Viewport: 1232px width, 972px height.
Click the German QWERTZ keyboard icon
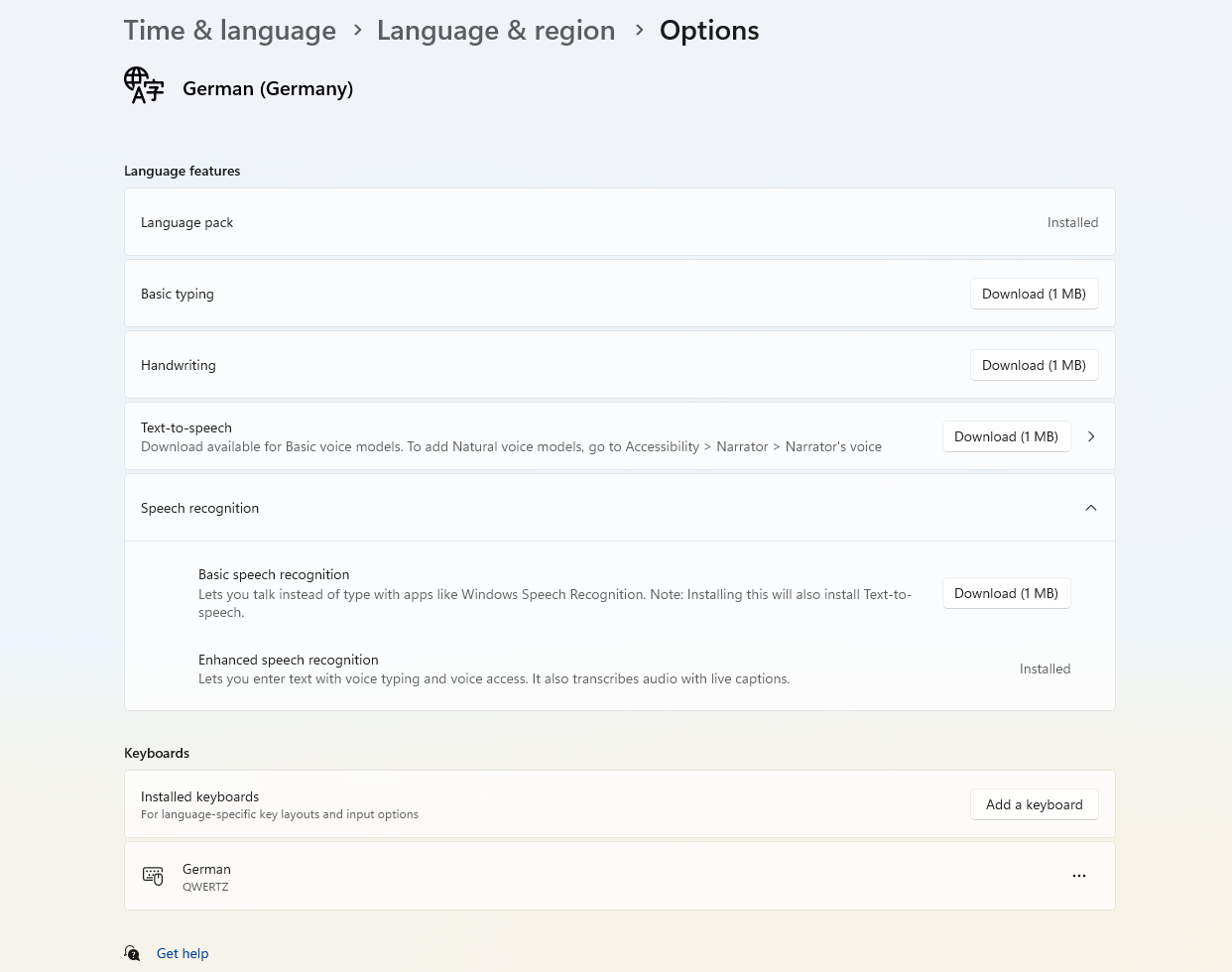pyautogui.click(x=153, y=876)
